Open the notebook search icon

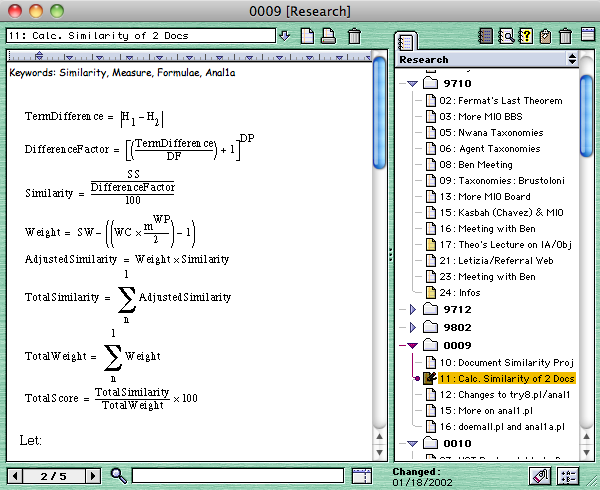click(x=506, y=36)
